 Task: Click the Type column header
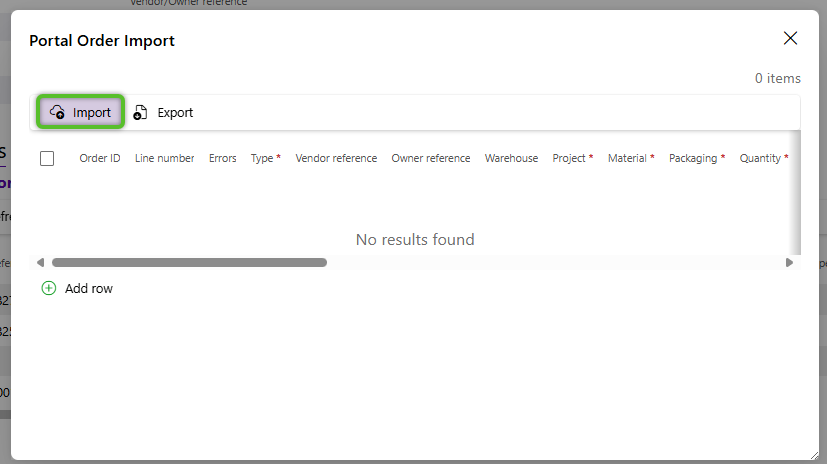click(262, 158)
